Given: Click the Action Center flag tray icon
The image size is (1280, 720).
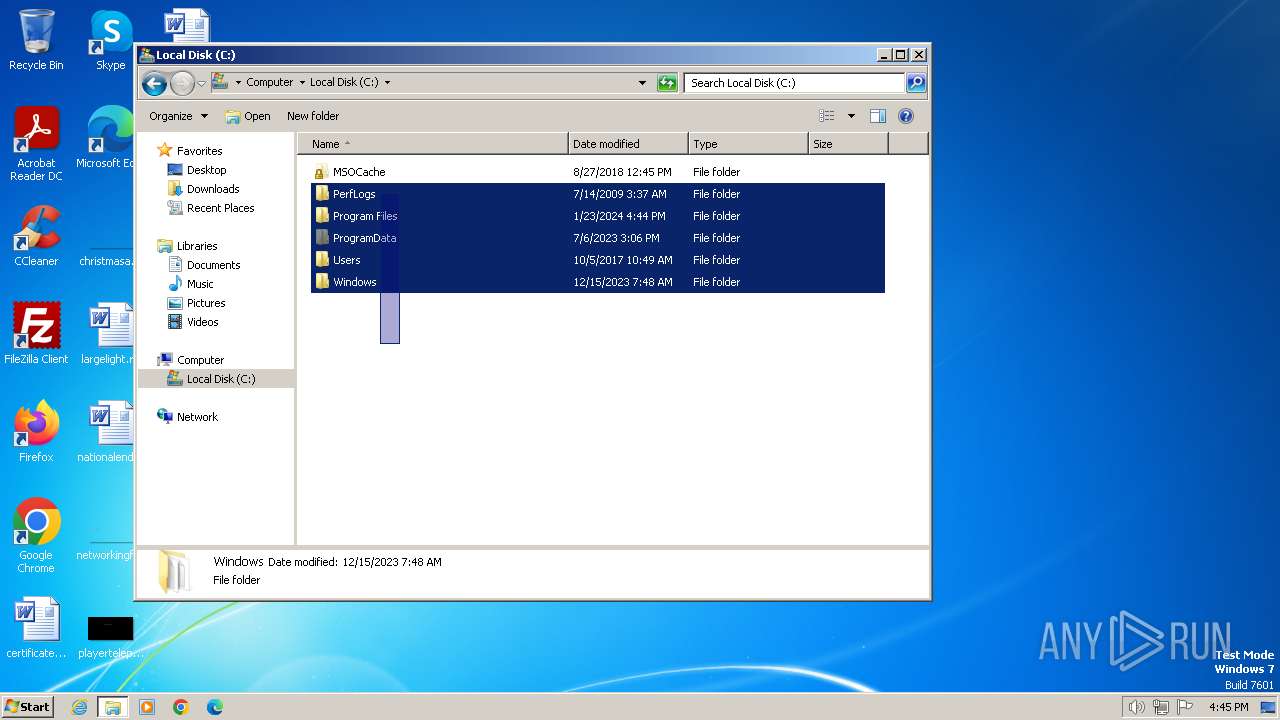Looking at the screenshot, I should point(1185,707).
